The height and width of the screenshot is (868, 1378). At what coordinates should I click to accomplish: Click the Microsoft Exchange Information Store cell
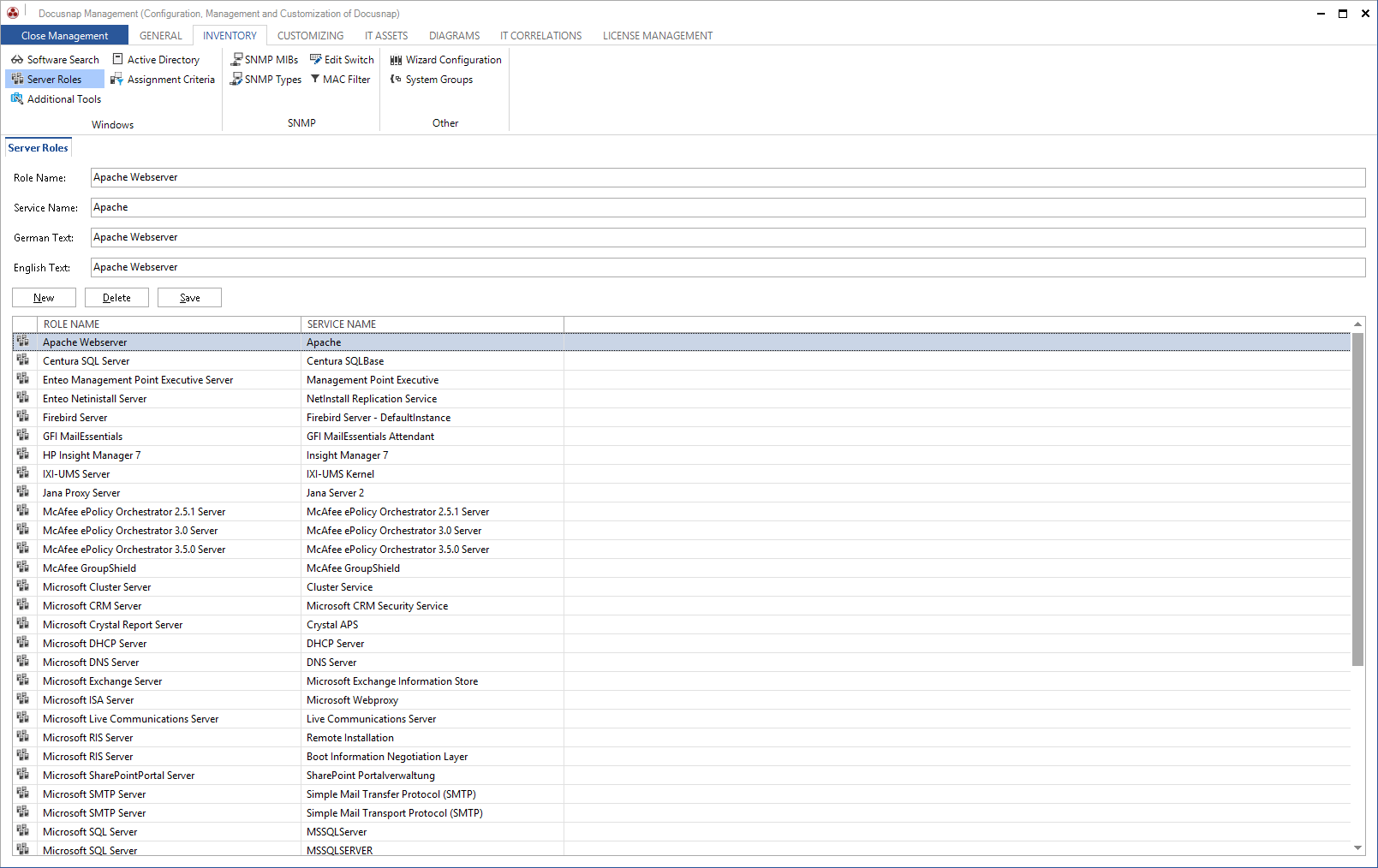pyautogui.click(x=432, y=681)
